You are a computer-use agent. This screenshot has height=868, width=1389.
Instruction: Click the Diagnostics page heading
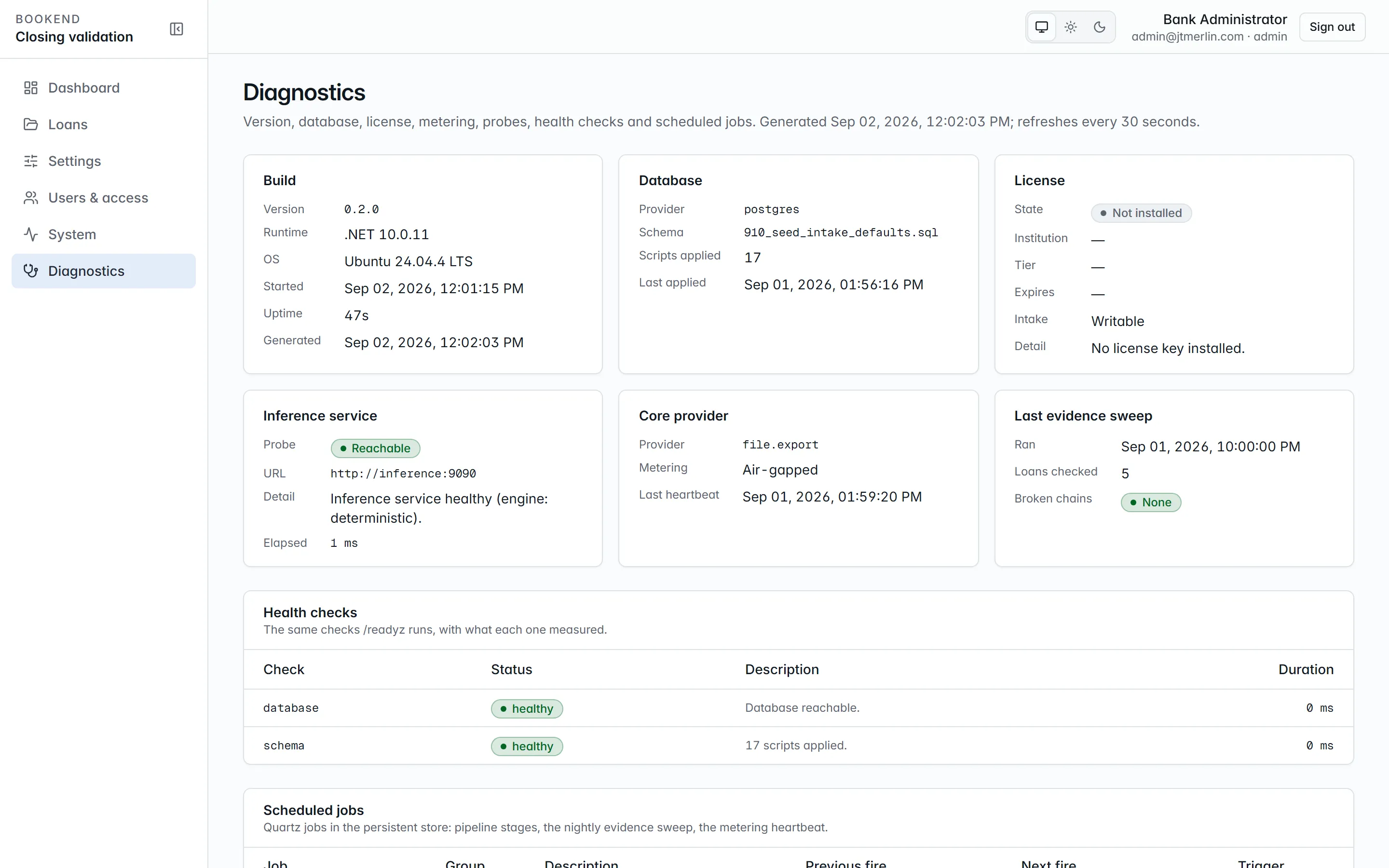coord(304,93)
